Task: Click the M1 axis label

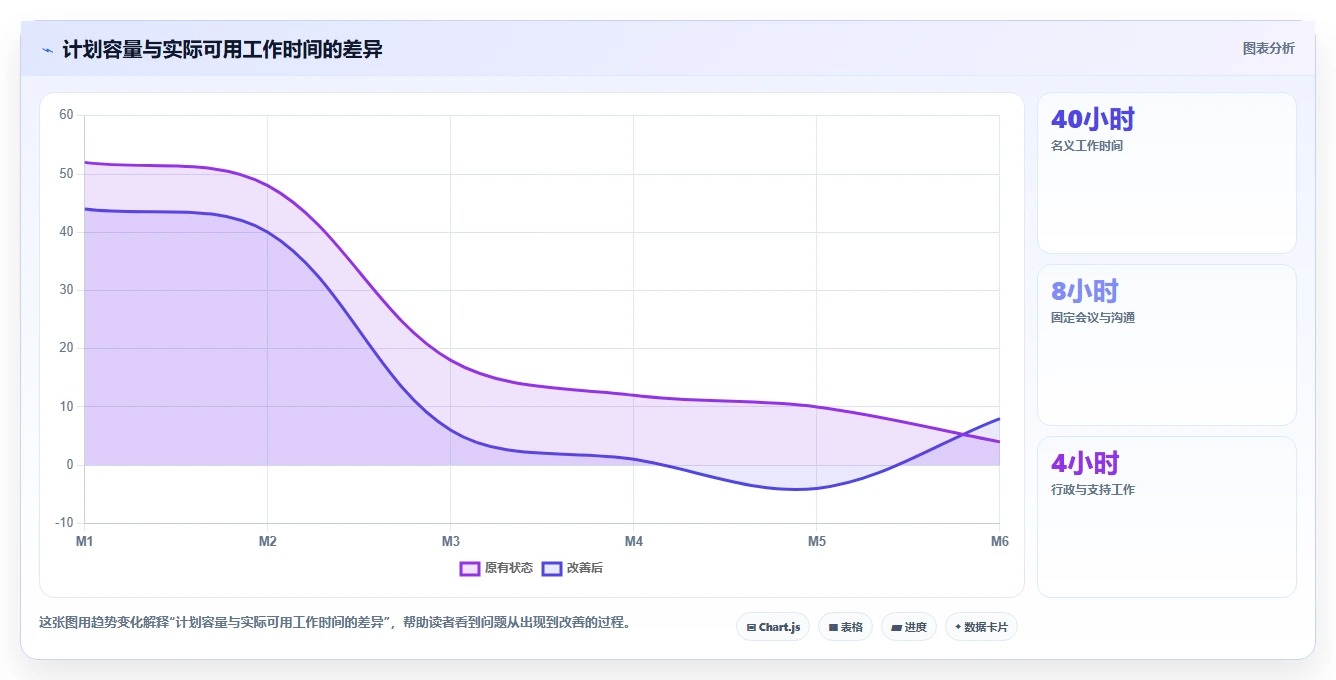Action: [85, 541]
